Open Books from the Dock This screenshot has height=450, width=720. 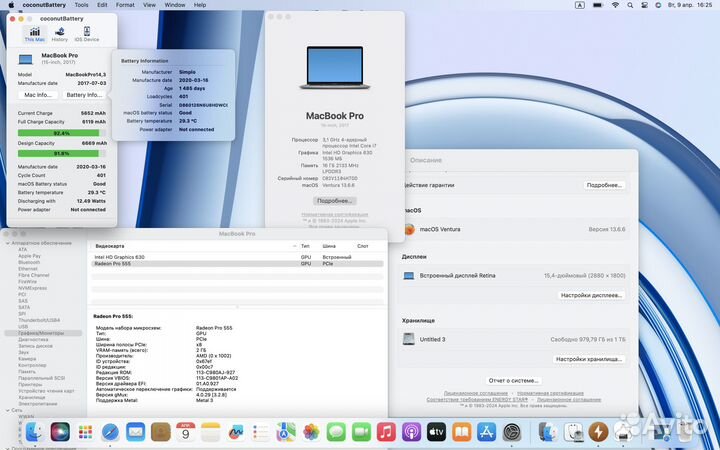point(461,432)
